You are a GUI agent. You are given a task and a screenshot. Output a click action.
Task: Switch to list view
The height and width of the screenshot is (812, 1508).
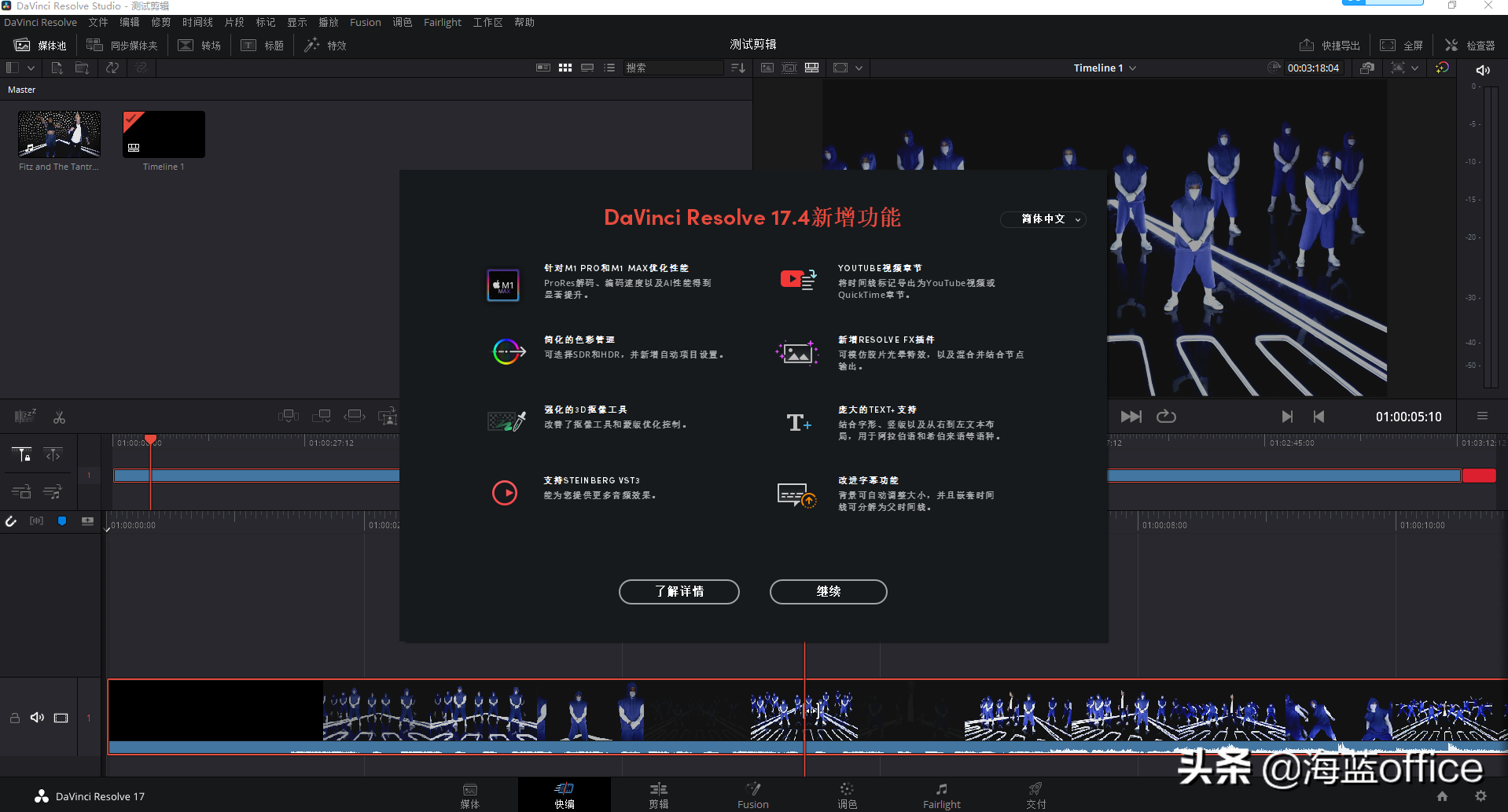click(x=609, y=68)
